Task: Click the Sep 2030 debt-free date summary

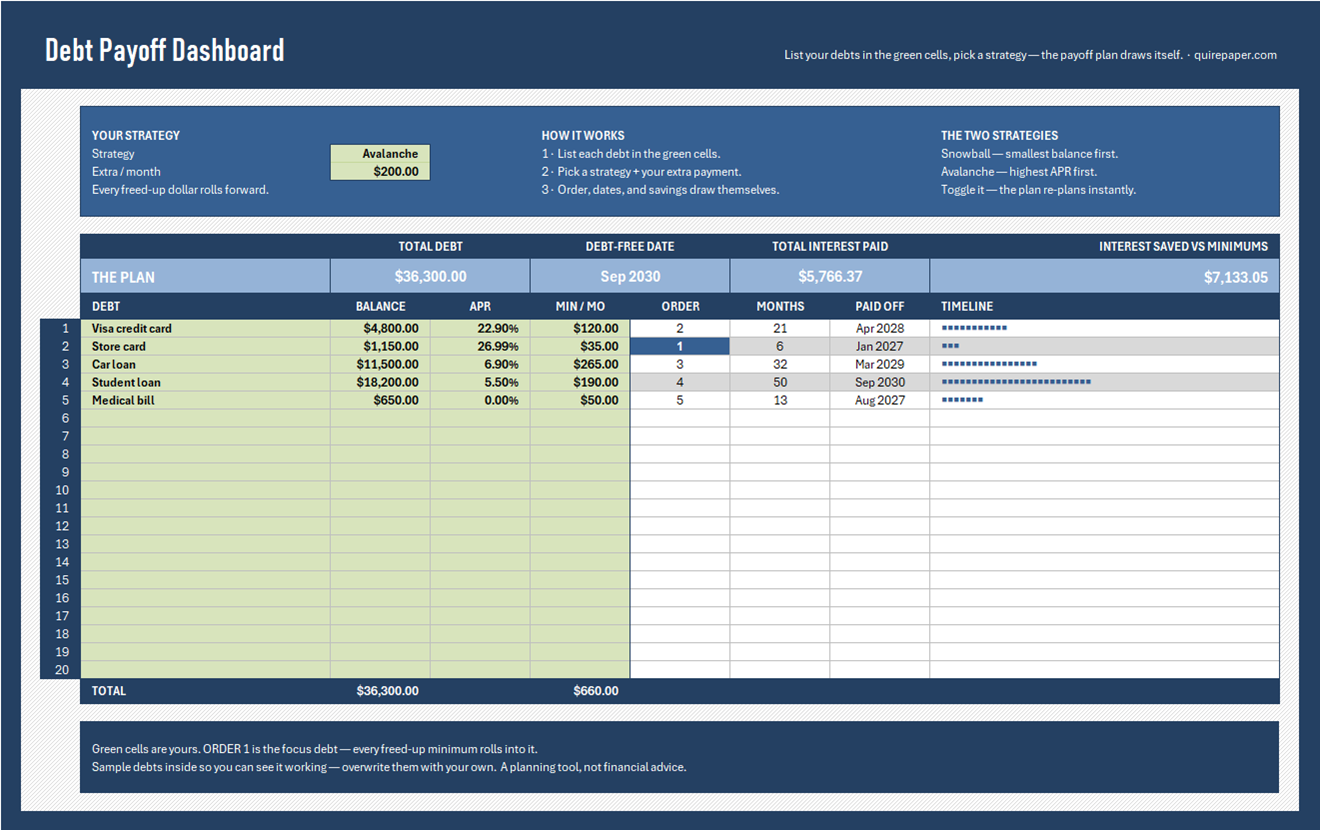Action: (630, 277)
